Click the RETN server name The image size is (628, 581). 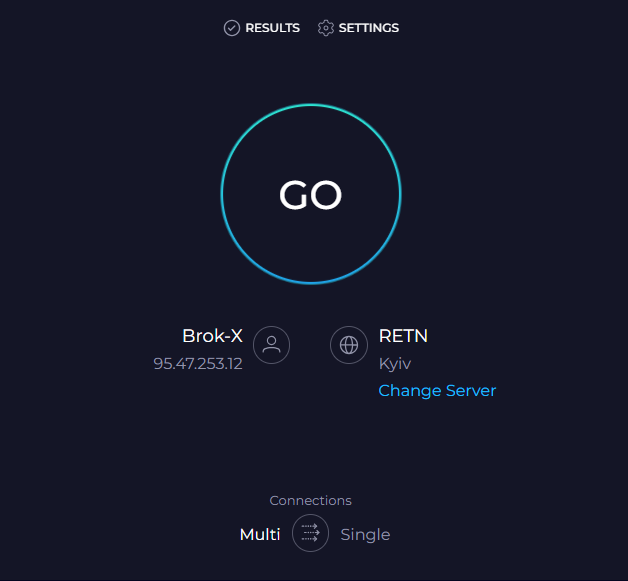[403, 336]
